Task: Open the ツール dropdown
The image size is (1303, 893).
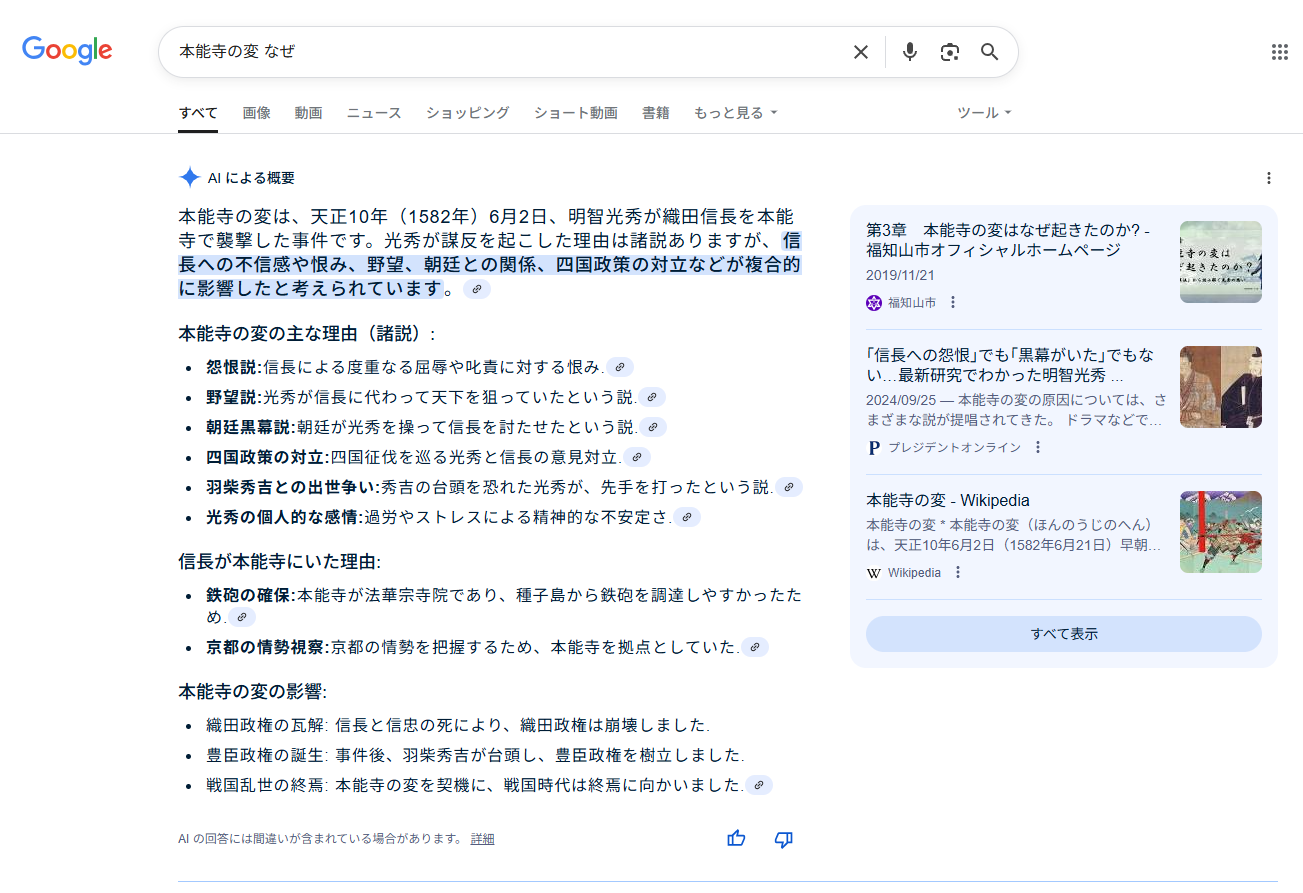Action: coord(985,113)
